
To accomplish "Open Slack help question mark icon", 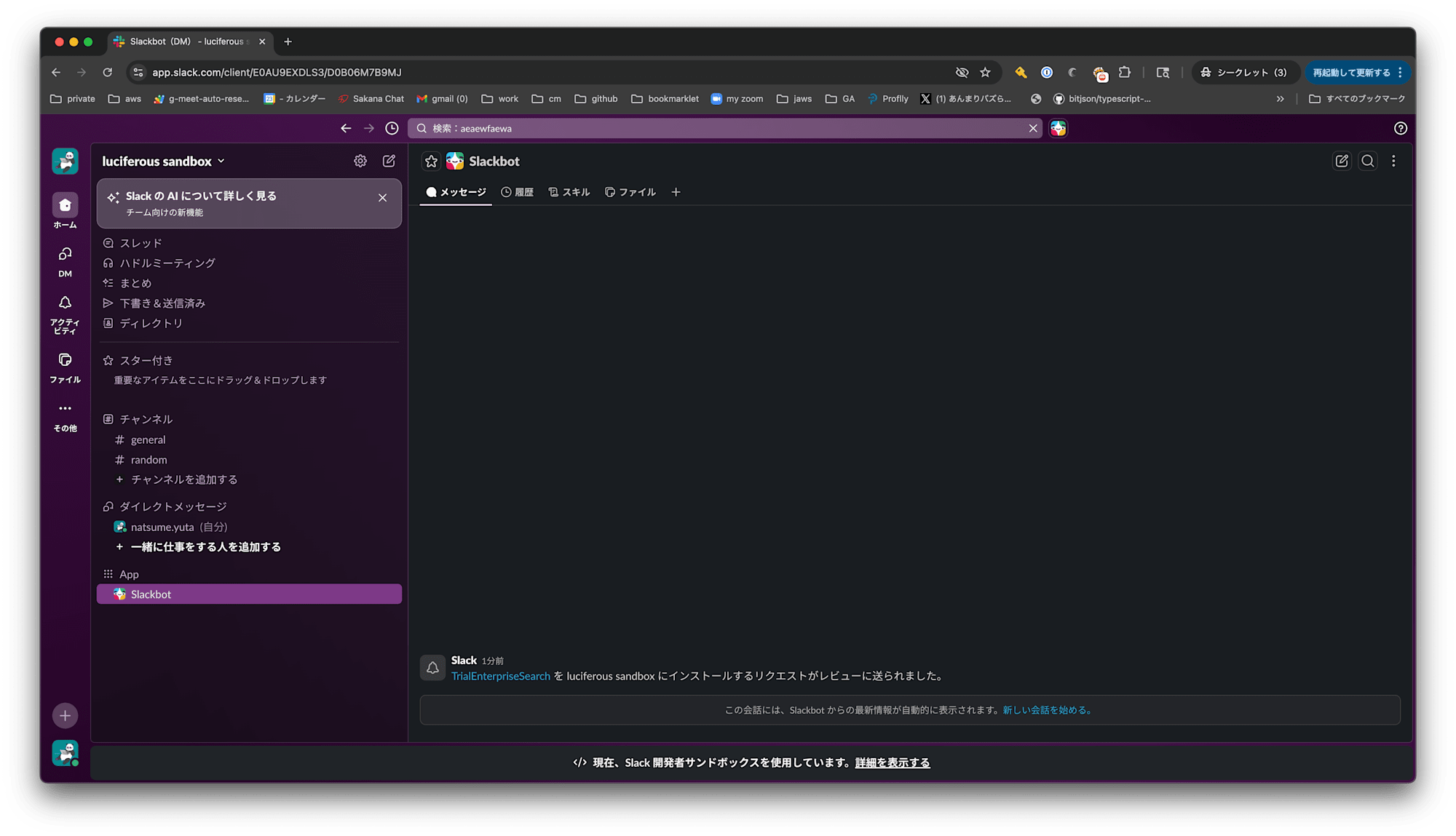I will point(1401,128).
